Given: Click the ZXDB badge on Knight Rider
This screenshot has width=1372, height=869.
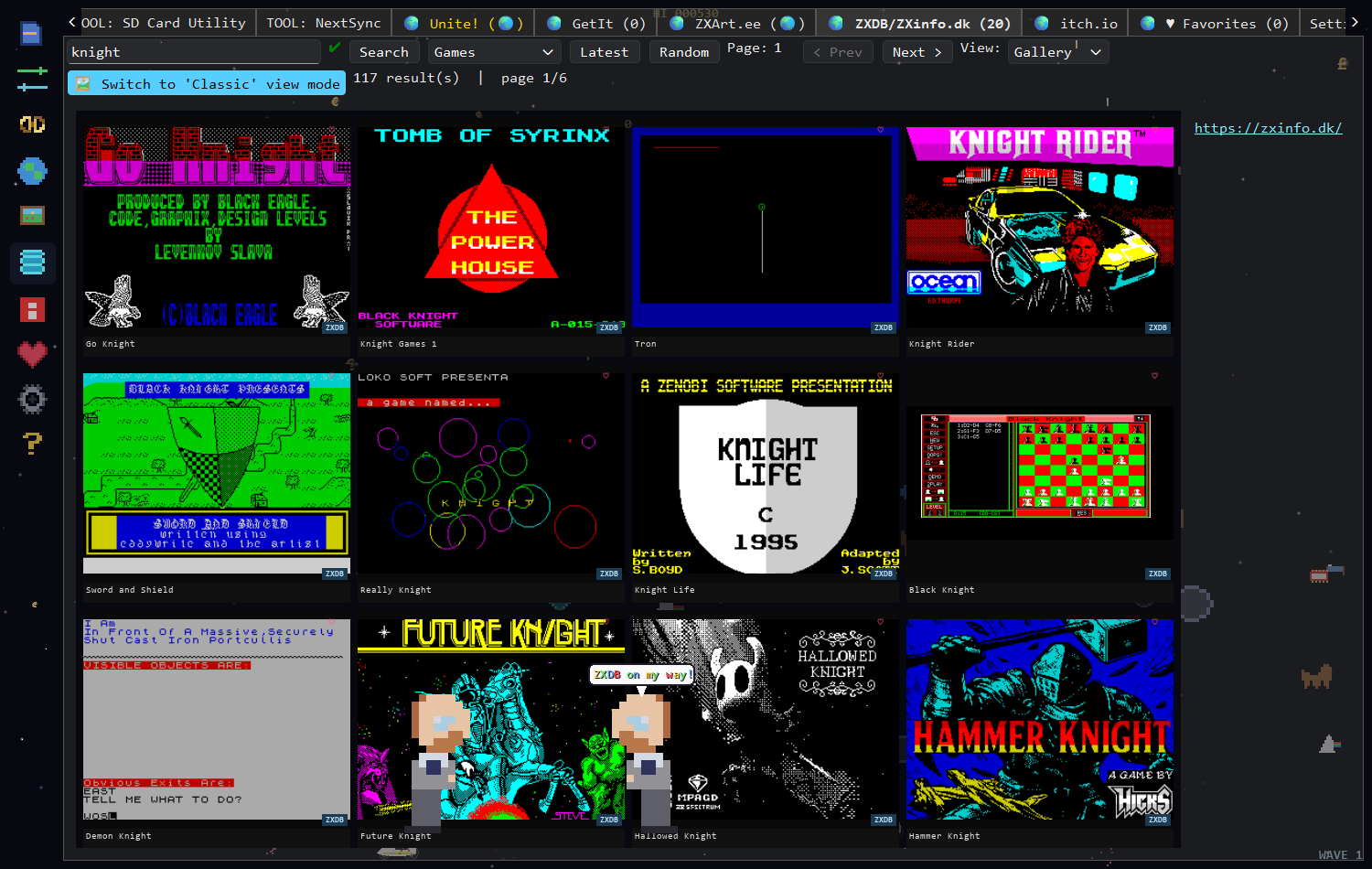Looking at the screenshot, I should pyautogui.click(x=1158, y=327).
